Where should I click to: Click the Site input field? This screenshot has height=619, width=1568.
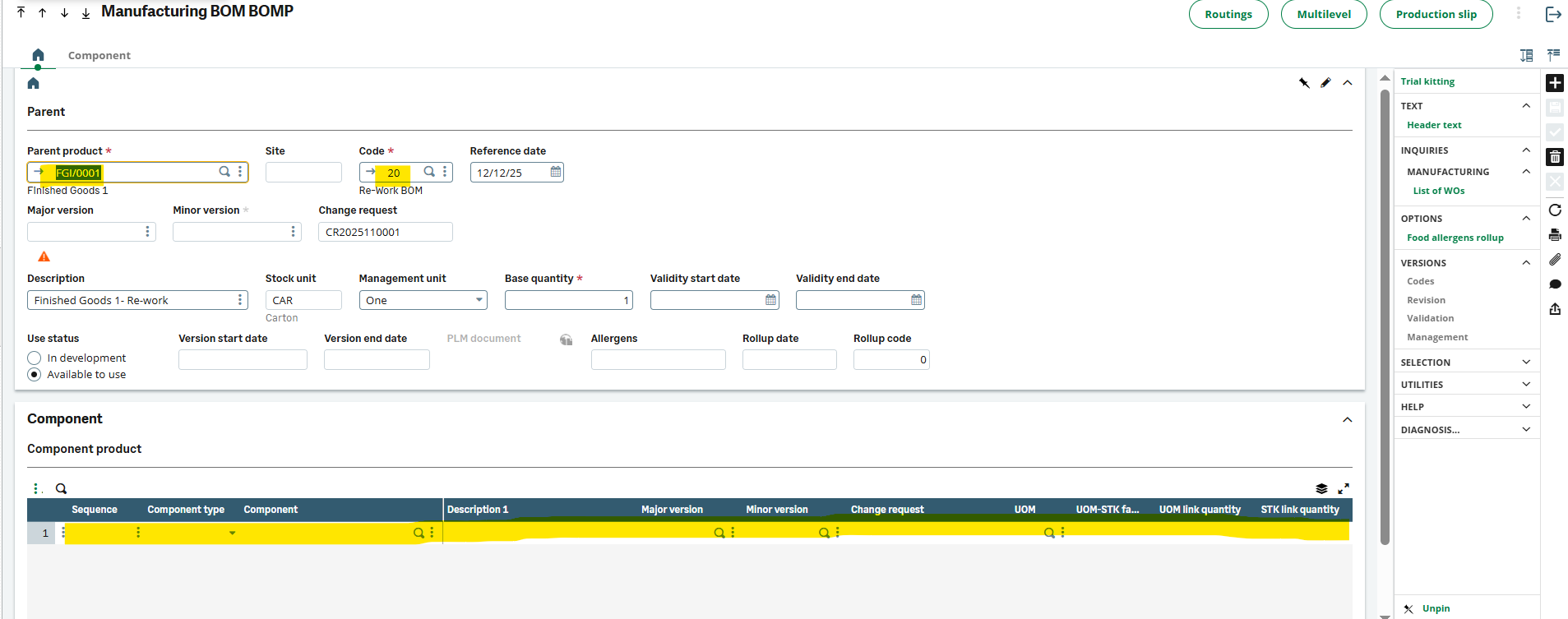tap(303, 172)
